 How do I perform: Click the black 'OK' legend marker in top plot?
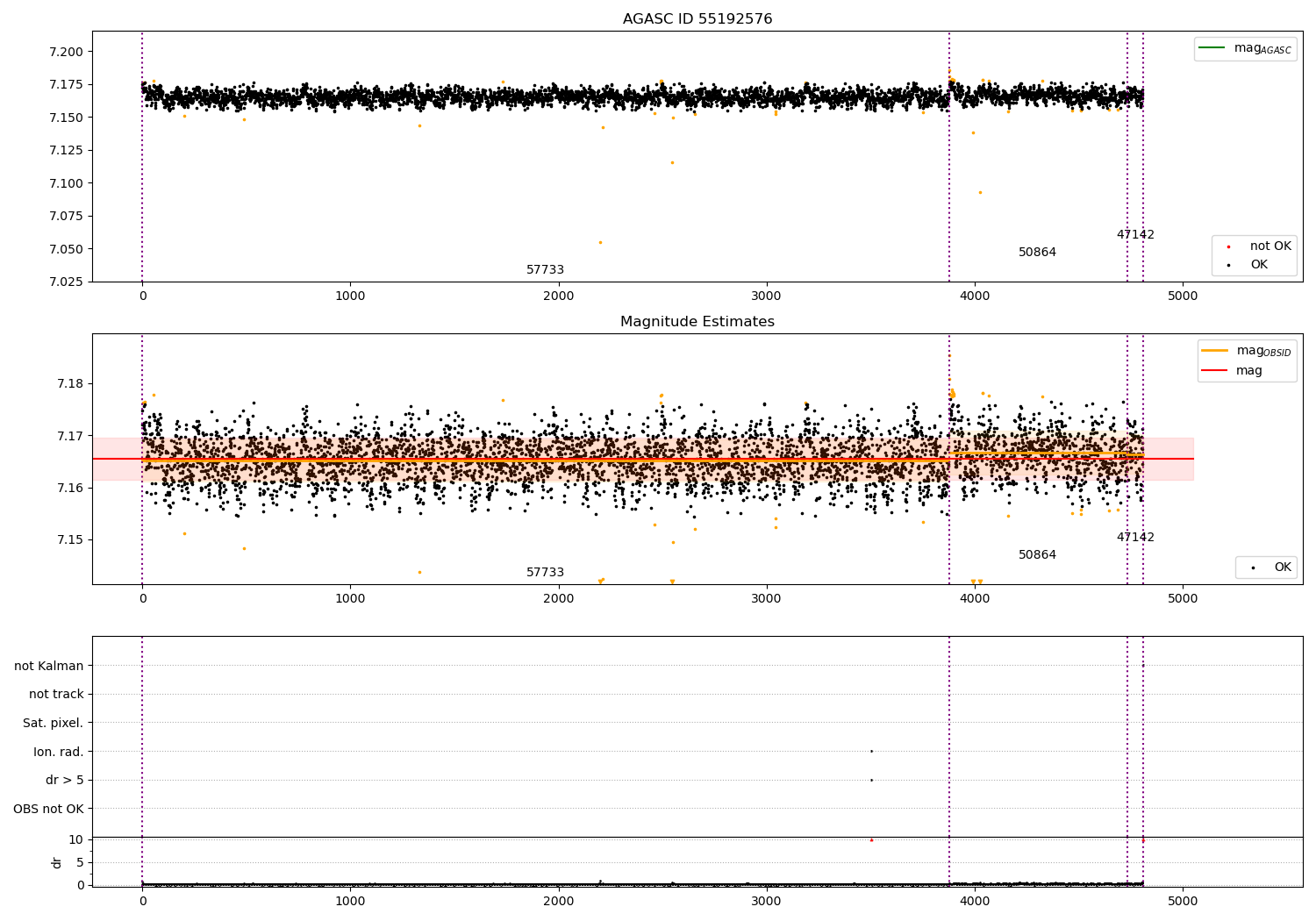point(1228,265)
